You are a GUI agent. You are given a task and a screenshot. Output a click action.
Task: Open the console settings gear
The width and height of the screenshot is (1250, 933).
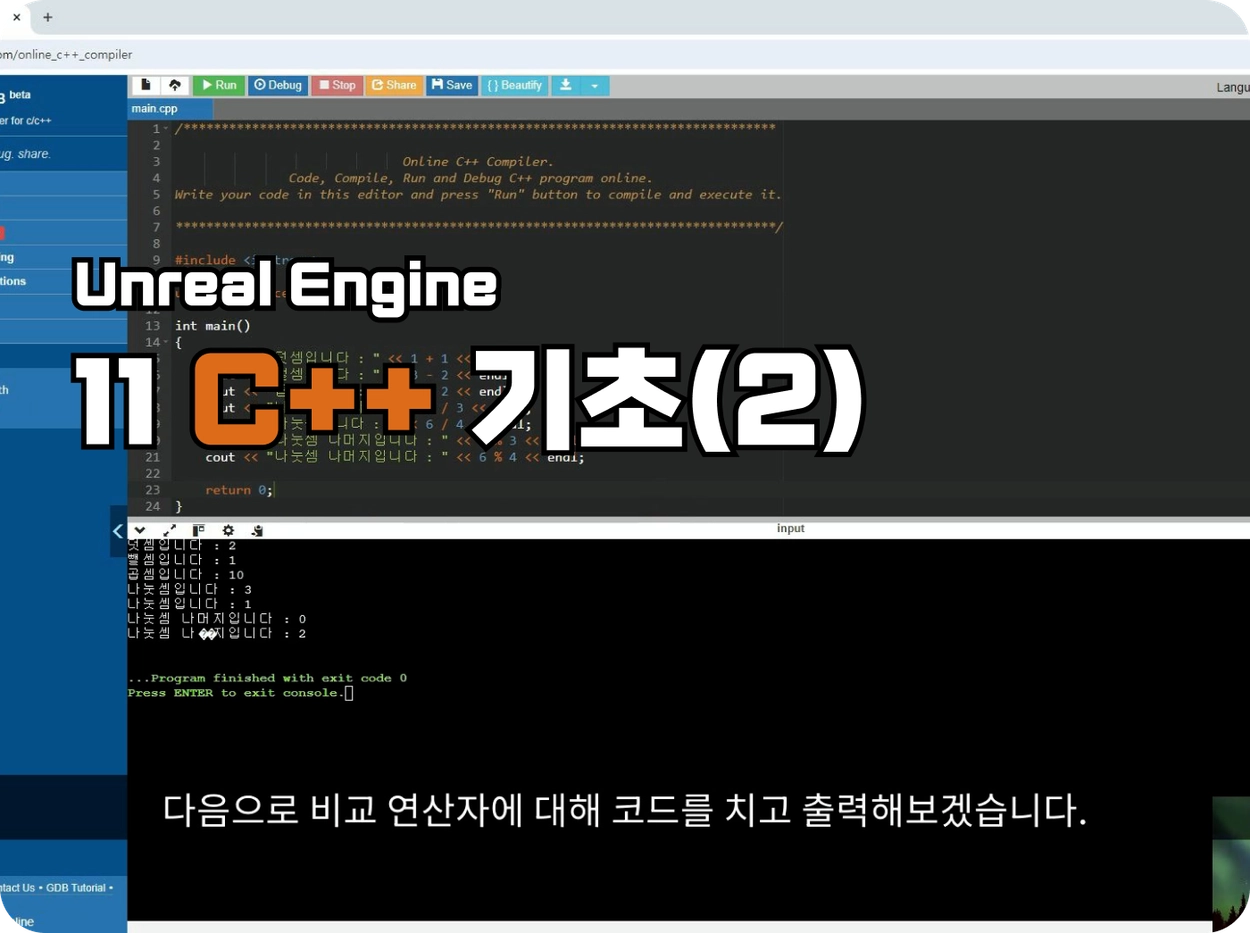point(228,530)
